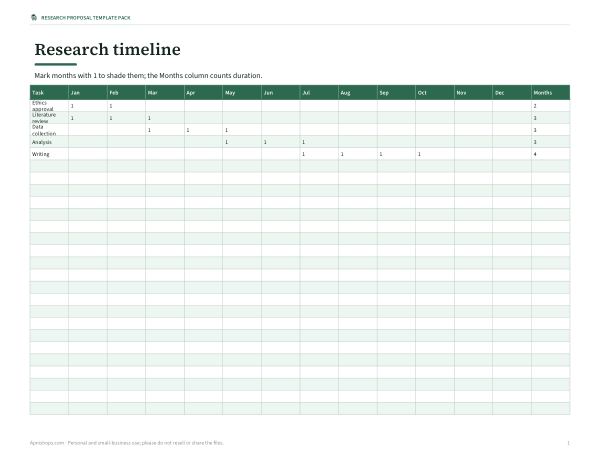Image resolution: width=600 pixels, height=464 pixels.
Task: Select the "Writing" task cell
Action: click(49, 154)
